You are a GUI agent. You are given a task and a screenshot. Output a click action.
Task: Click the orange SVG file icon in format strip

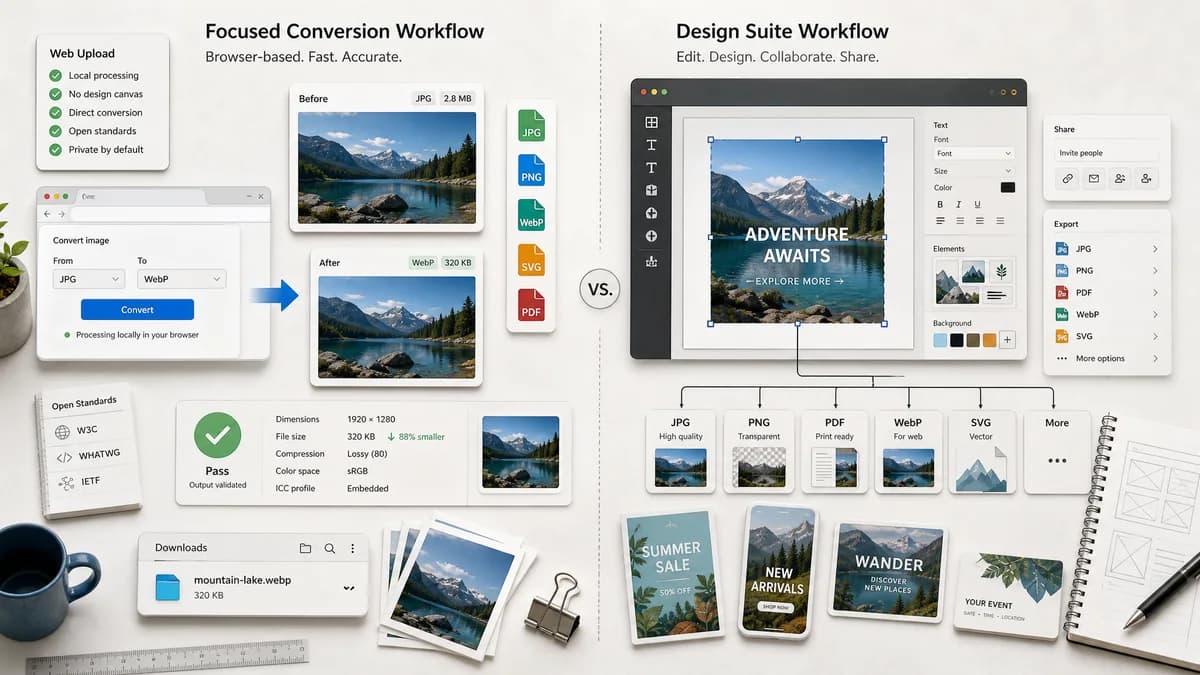pos(531,260)
